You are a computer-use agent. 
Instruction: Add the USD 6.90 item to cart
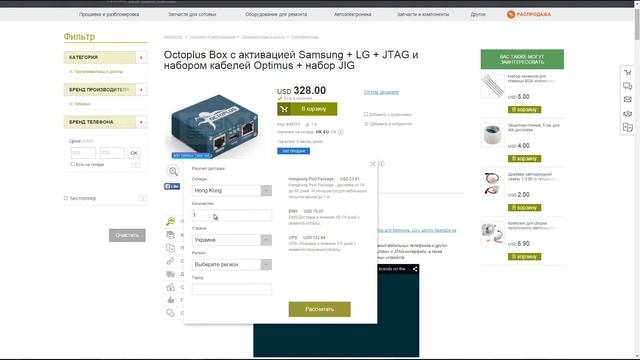point(524,257)
